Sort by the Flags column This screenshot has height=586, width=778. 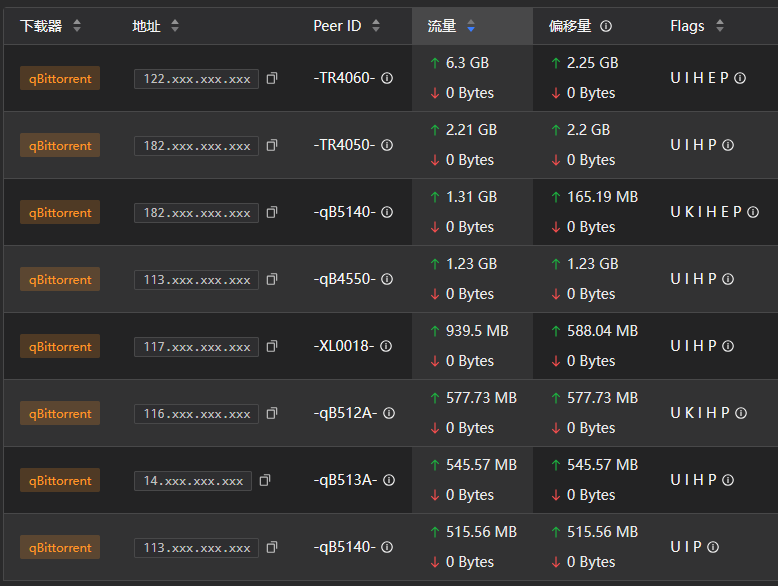point(720,26)
